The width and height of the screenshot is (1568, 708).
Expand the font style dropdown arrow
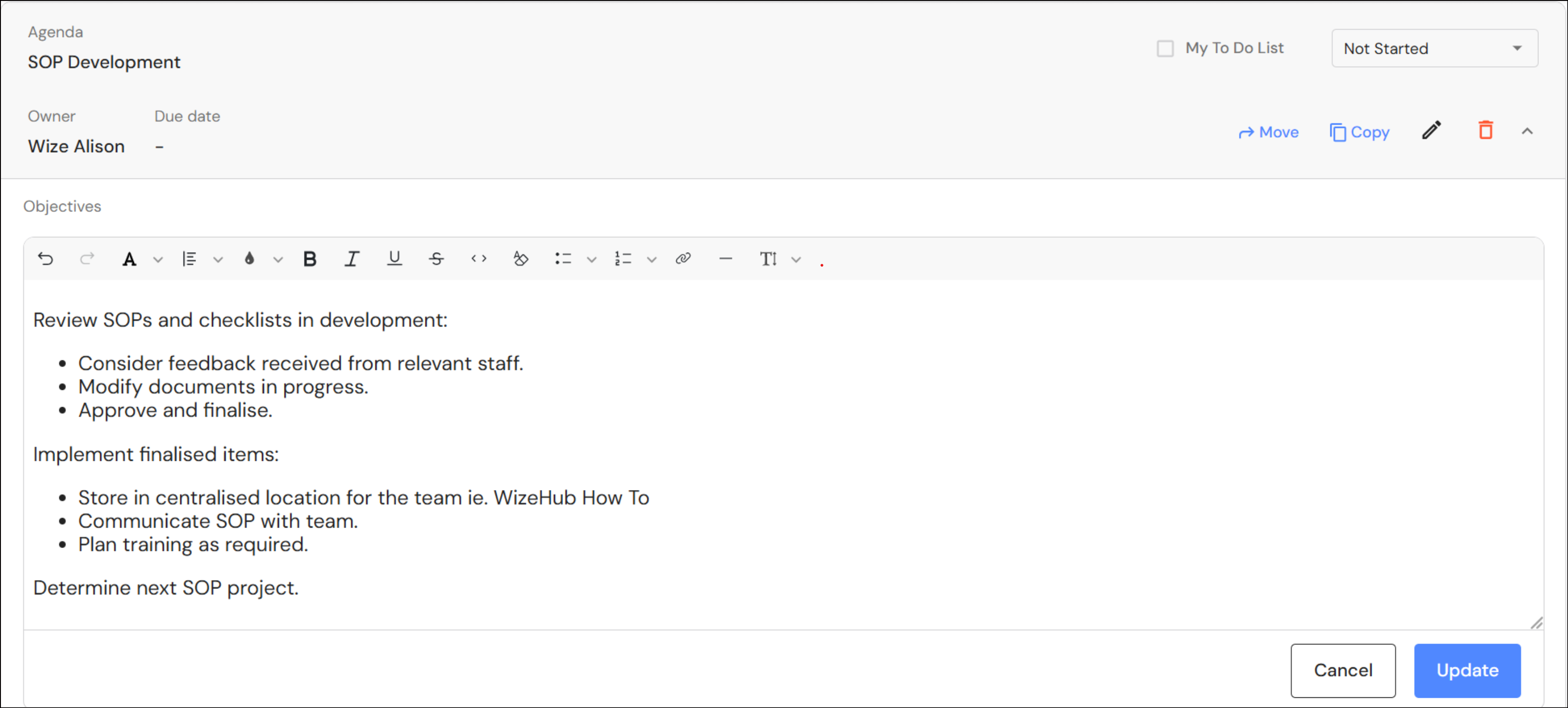pos(158,260)
